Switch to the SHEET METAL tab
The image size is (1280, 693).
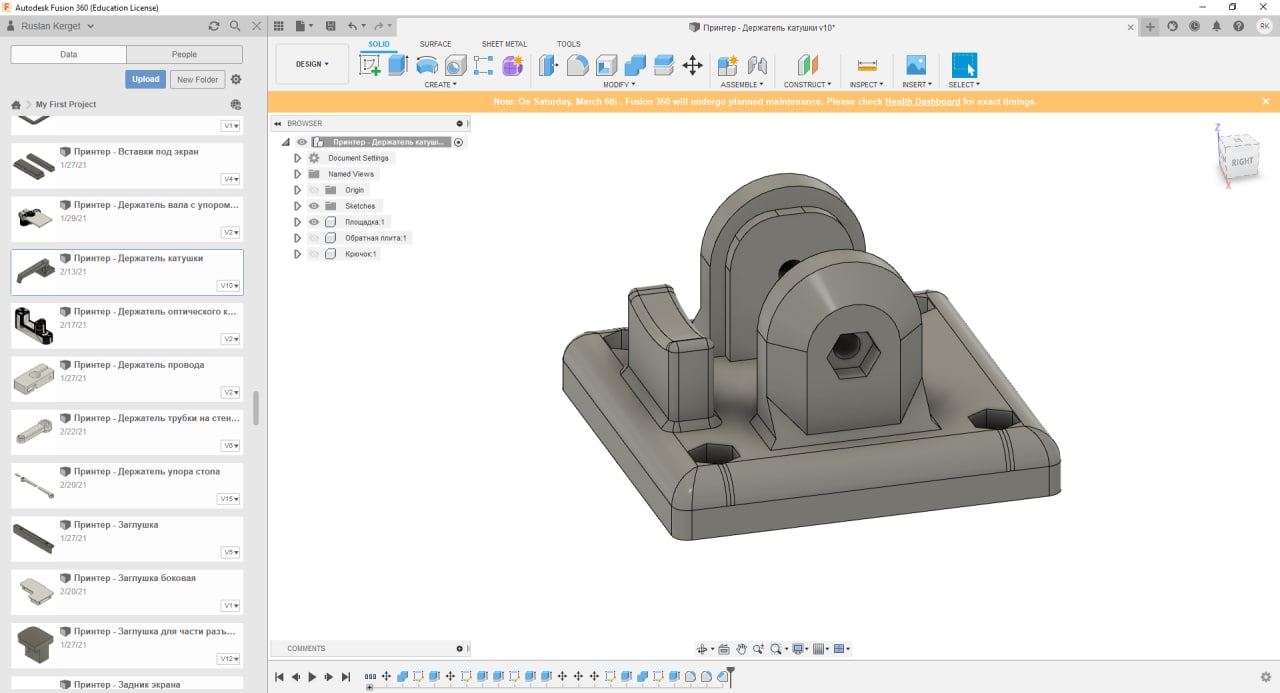pyautogui.click(x=504, y=44)
